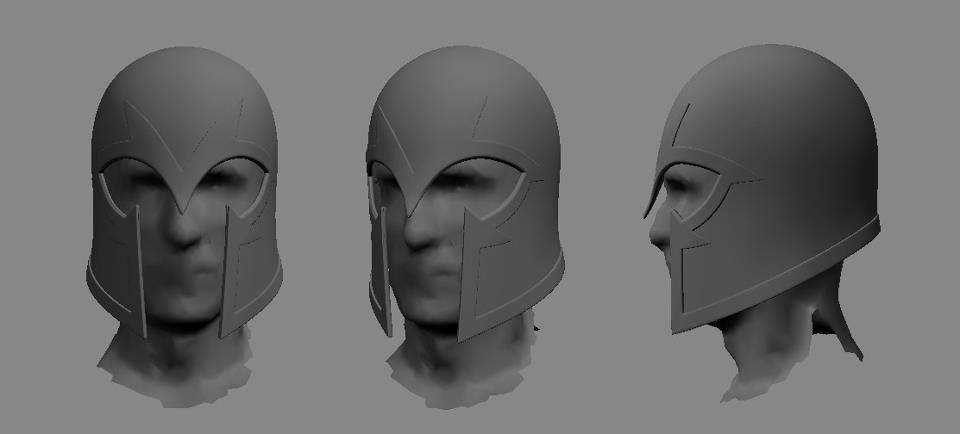This screenshot has height=434, width=960.
Task: Select the three-quarter view helmet model
Action: 465,193
